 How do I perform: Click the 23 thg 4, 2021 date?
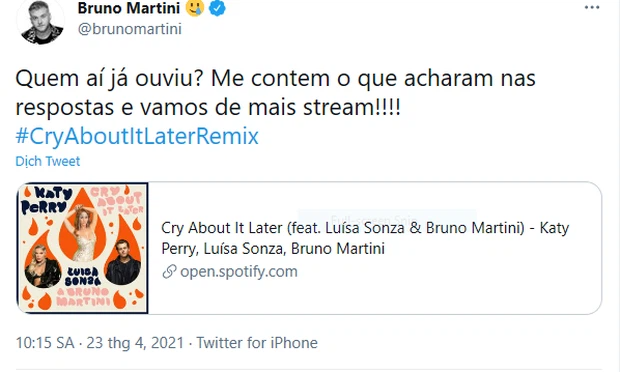[135, 343]
